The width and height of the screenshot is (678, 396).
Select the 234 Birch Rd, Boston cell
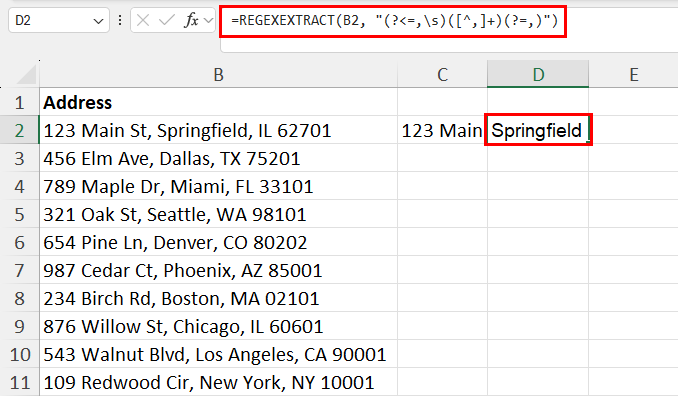(218, 299)
